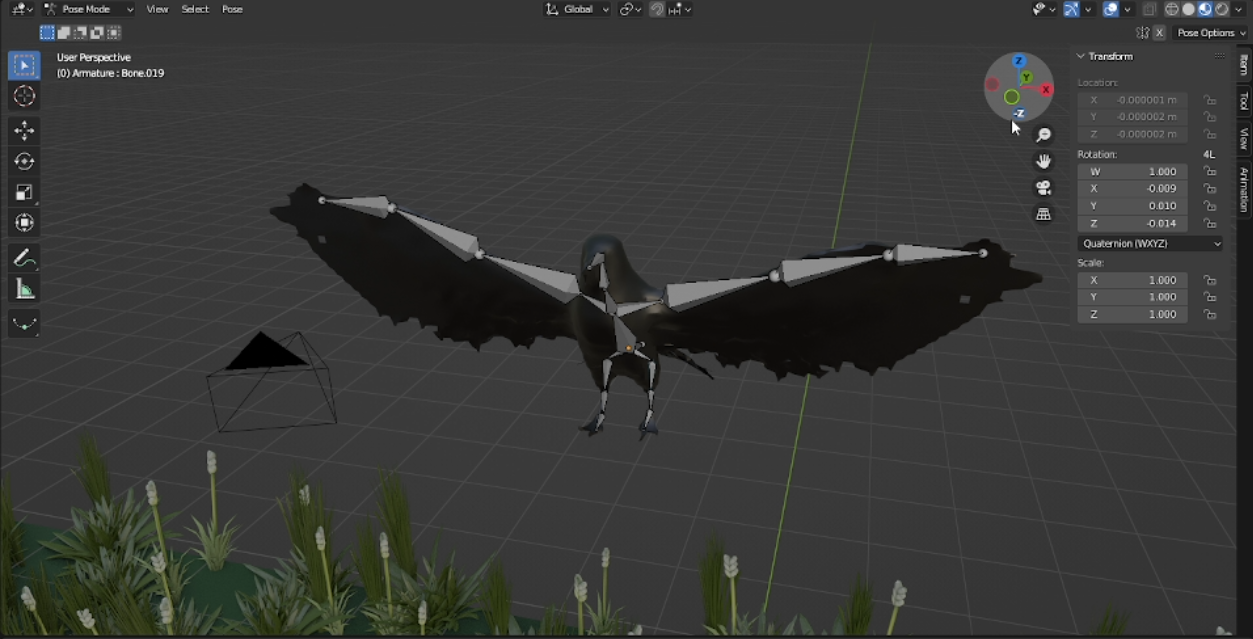1253x639 pixels.
Task: Open object visibility and selectability dropdown
Action: tap(1044, 9)
